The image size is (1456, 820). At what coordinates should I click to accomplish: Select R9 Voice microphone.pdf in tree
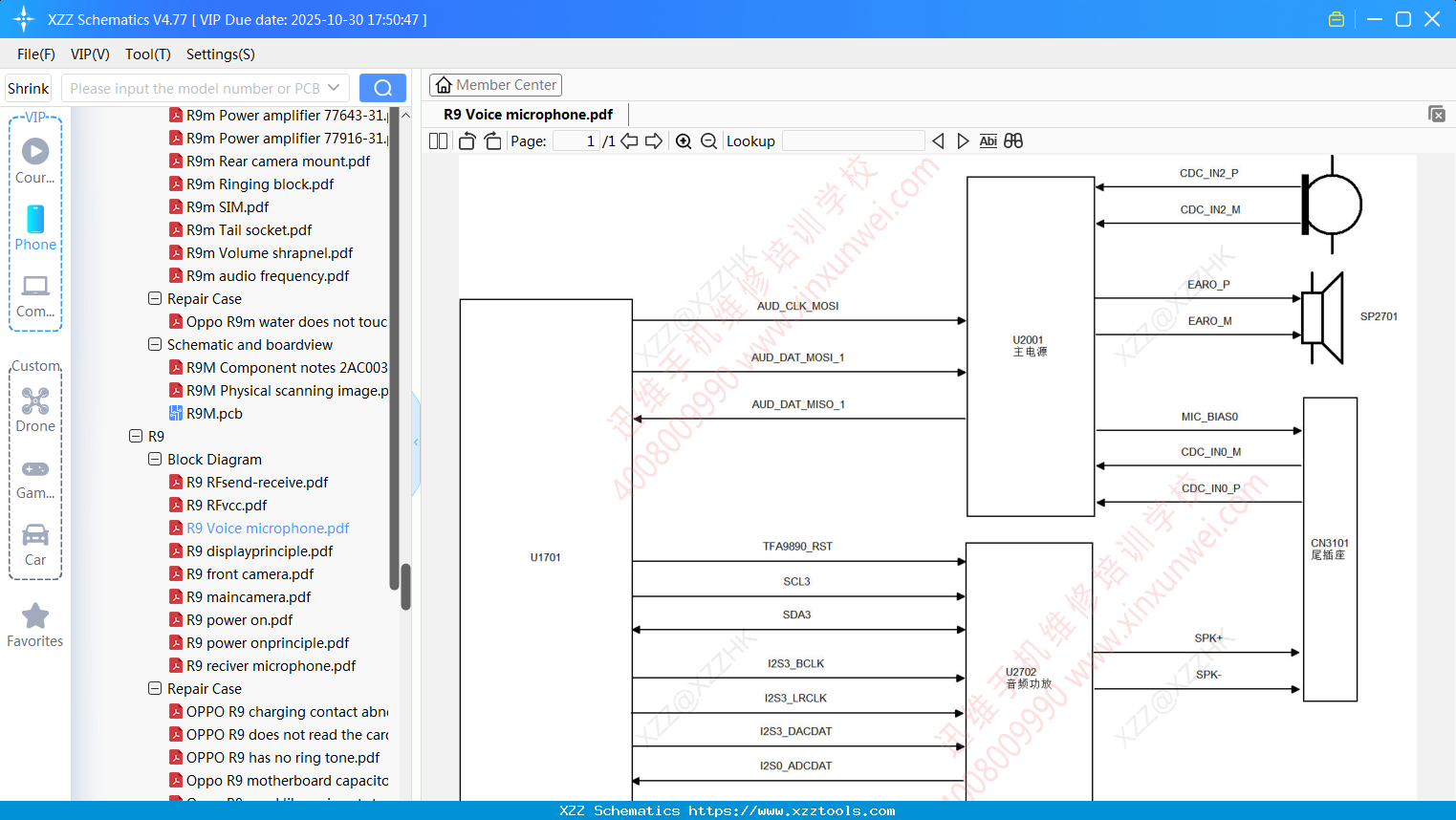[x=268, y=528]
